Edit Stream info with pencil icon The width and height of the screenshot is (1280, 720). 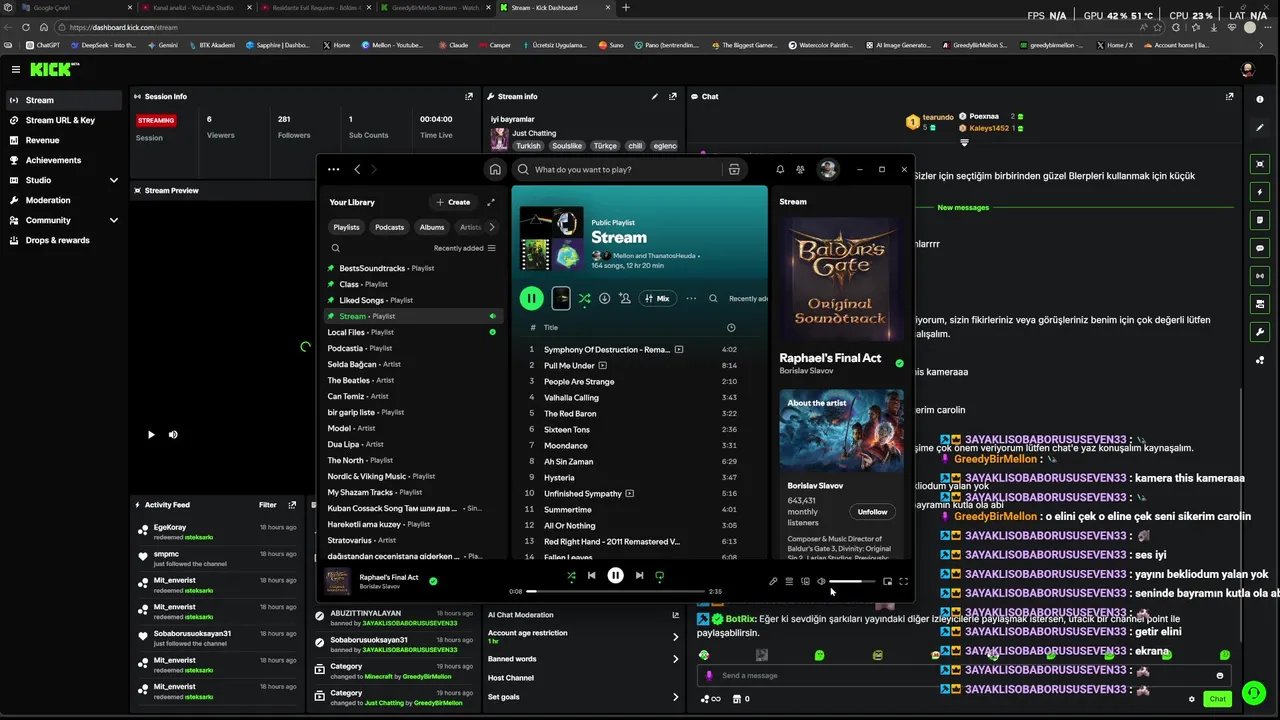coord(655,97)
